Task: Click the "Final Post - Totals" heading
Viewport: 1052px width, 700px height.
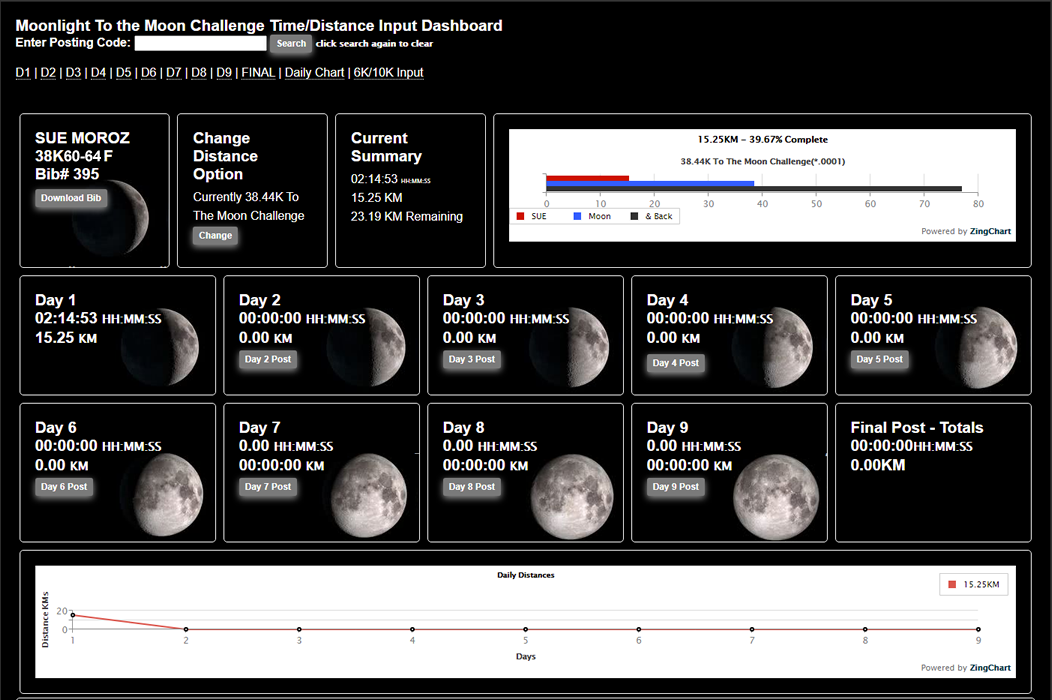Action: coord(916,428)
